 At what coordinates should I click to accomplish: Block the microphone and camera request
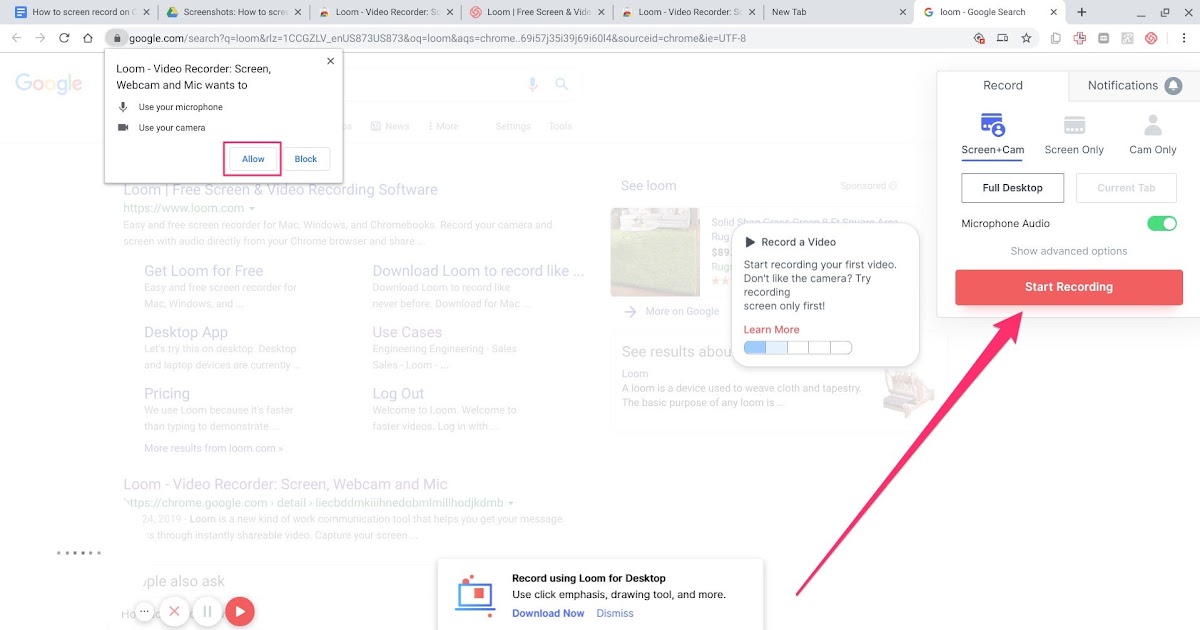[x=306, y=159]
